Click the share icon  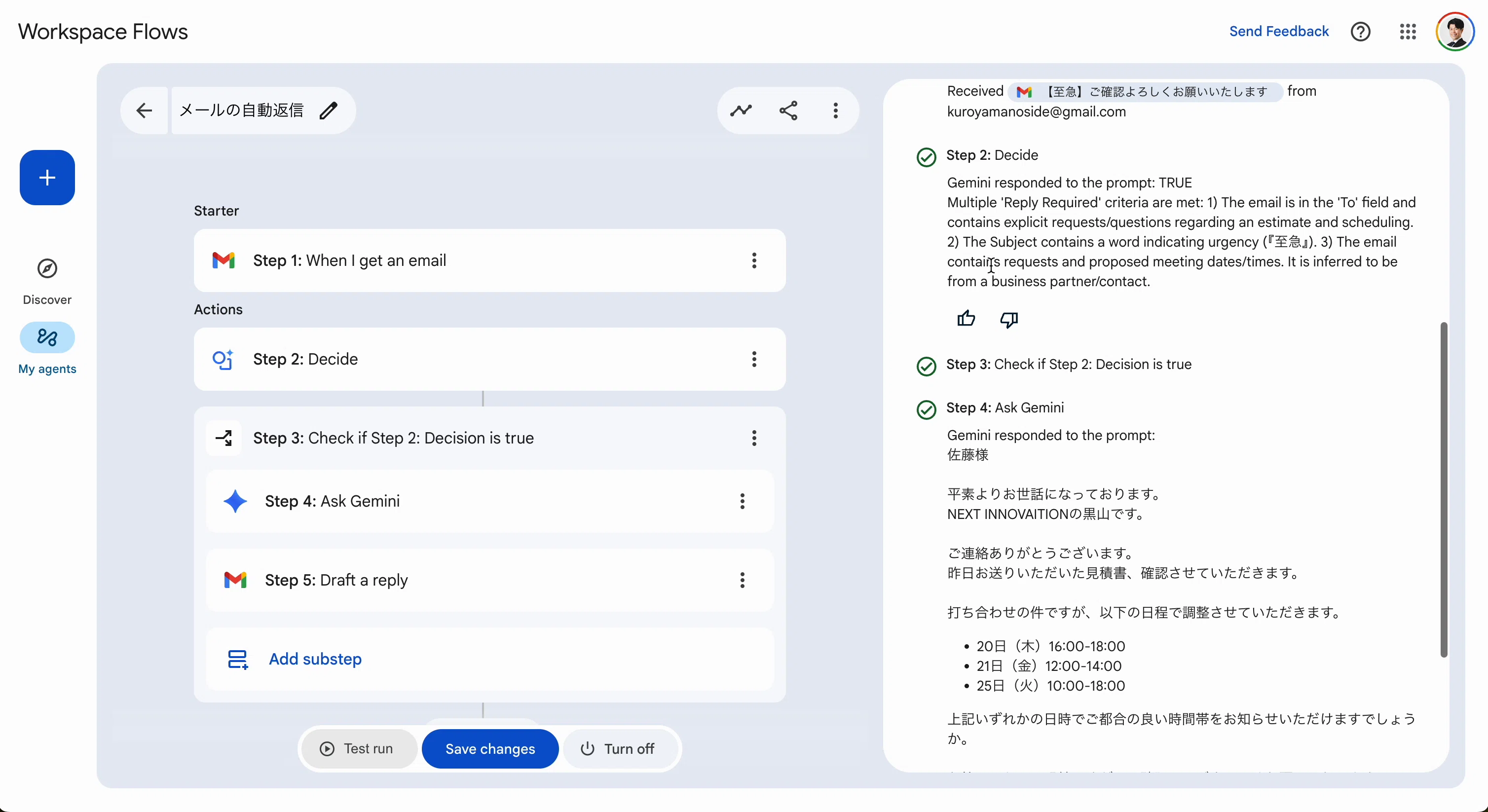788,111
